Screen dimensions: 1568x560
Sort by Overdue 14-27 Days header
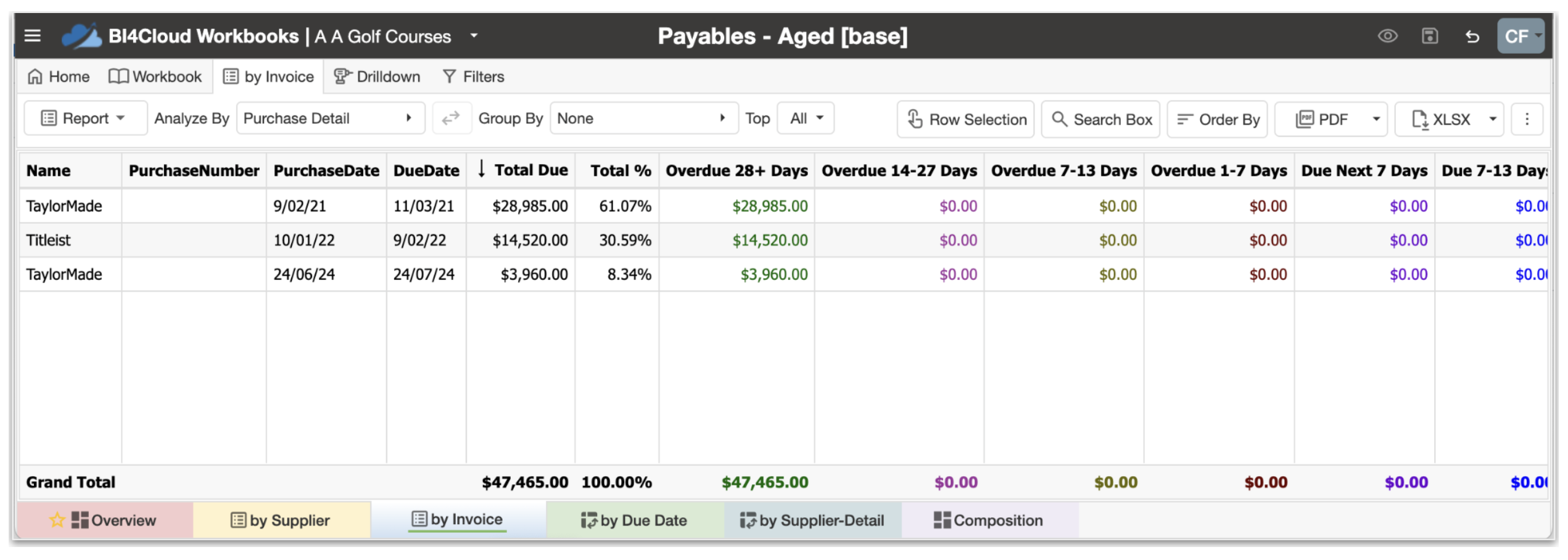pyautogui.click(x=899, y=171)
